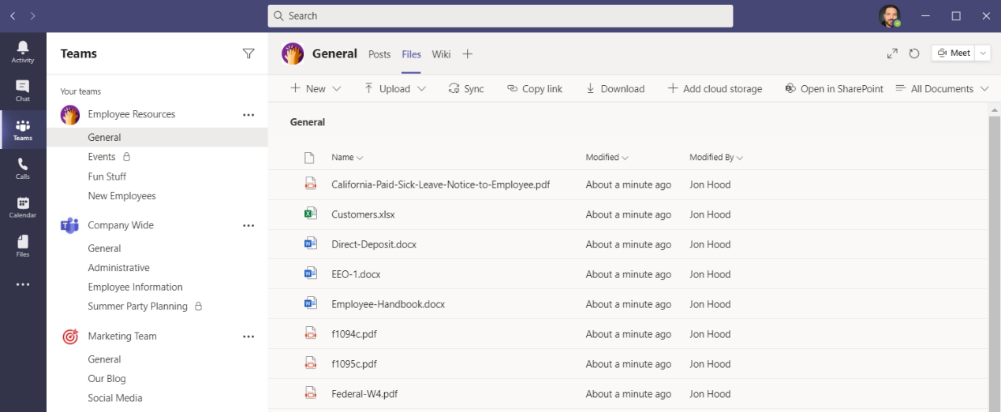
Task: Click the file type column header icon
Action: [310, 157]
